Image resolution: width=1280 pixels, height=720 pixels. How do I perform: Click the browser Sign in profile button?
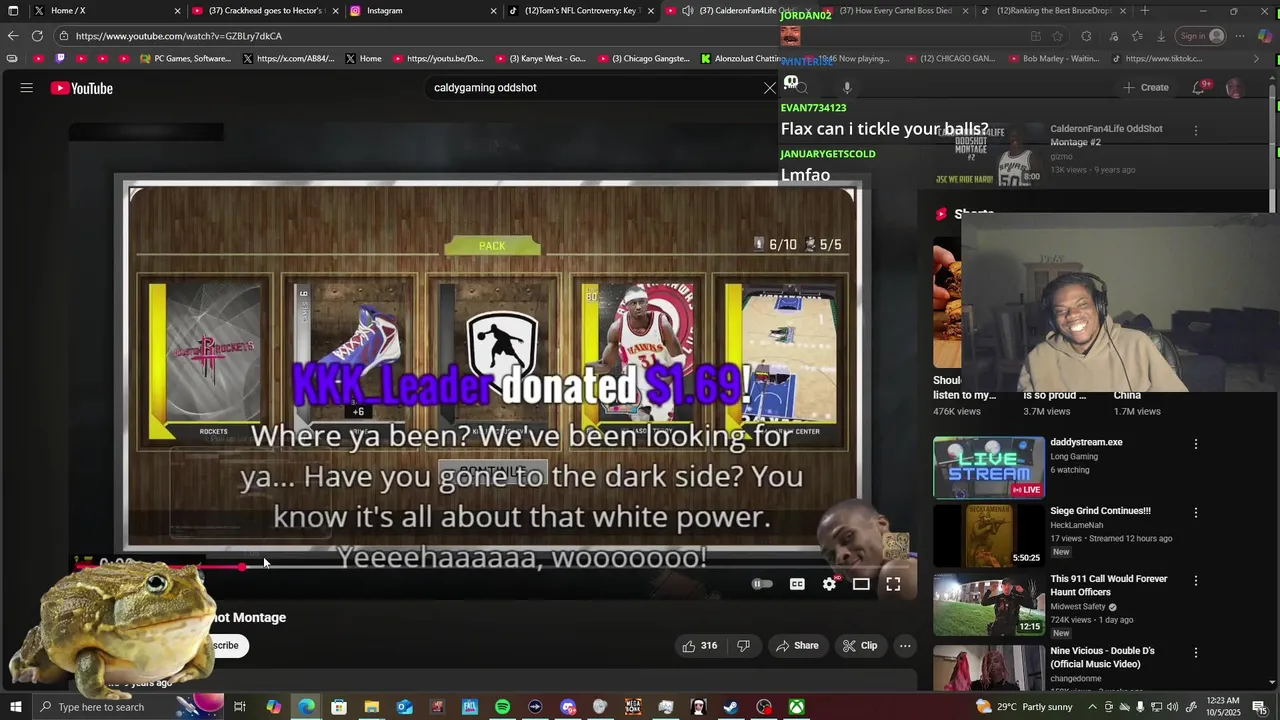(x=1202, y=36)
